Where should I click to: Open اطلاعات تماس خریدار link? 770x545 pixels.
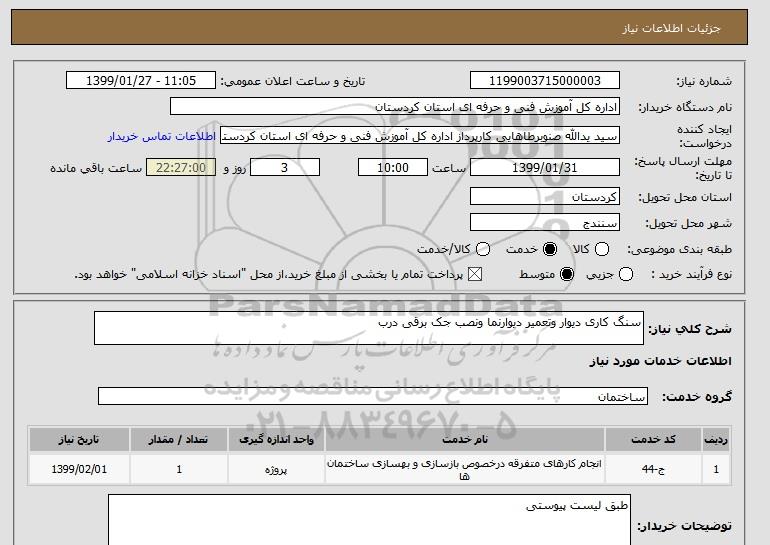(x=162, y=136)
